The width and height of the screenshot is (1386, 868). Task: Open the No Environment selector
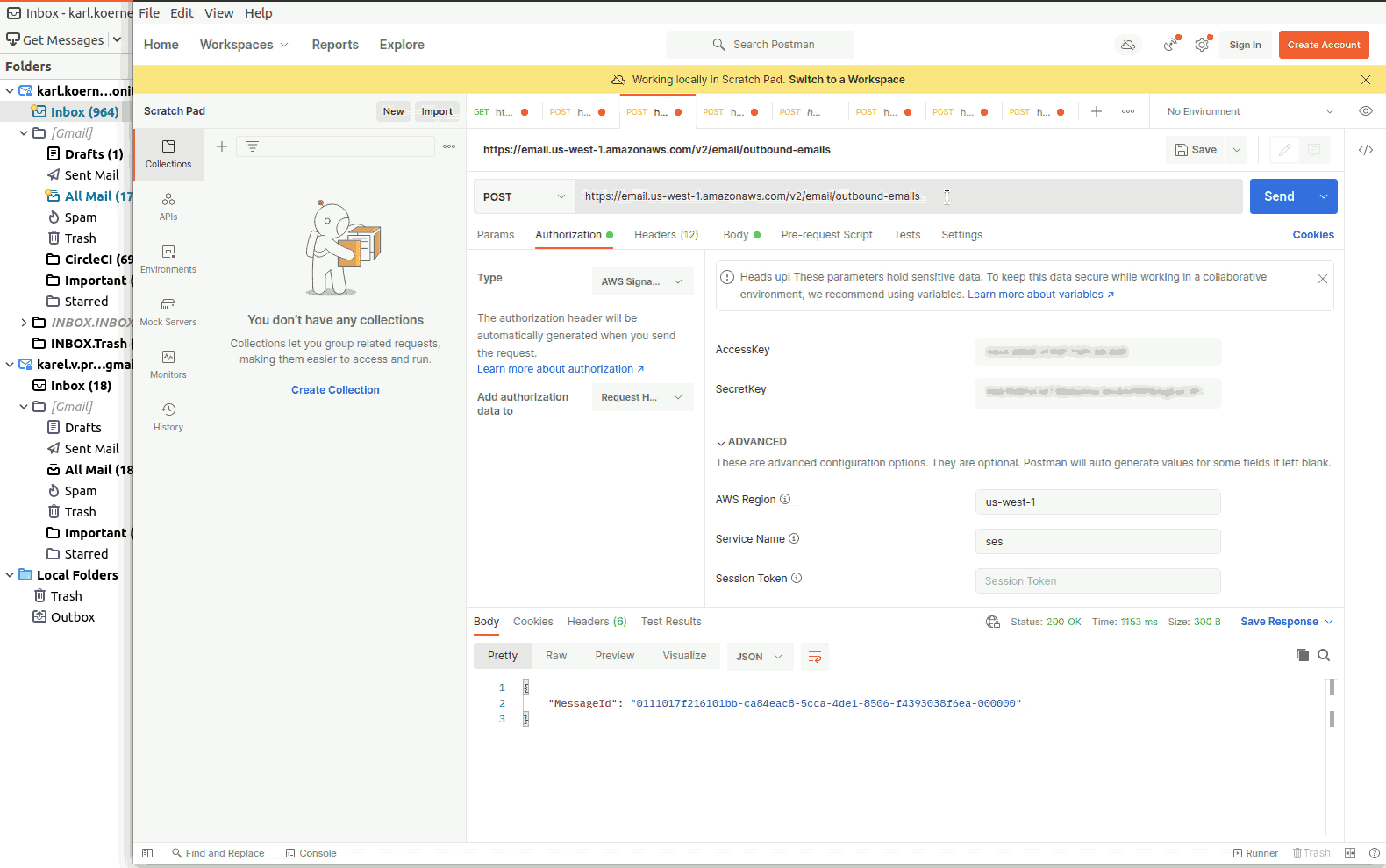[x=1250, y=111]
